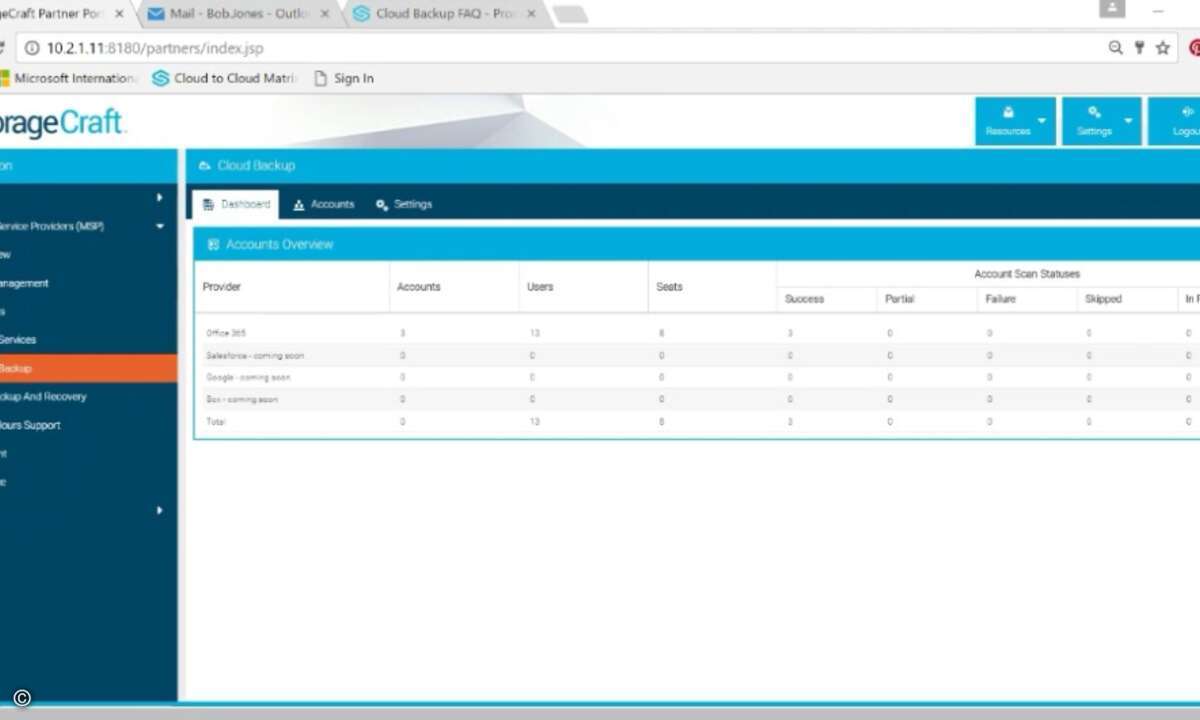Open the top-right Settings dropdown arrow
Image resolution: width=1200 pixels, height=720 pixels.
tap(1128, 121)
